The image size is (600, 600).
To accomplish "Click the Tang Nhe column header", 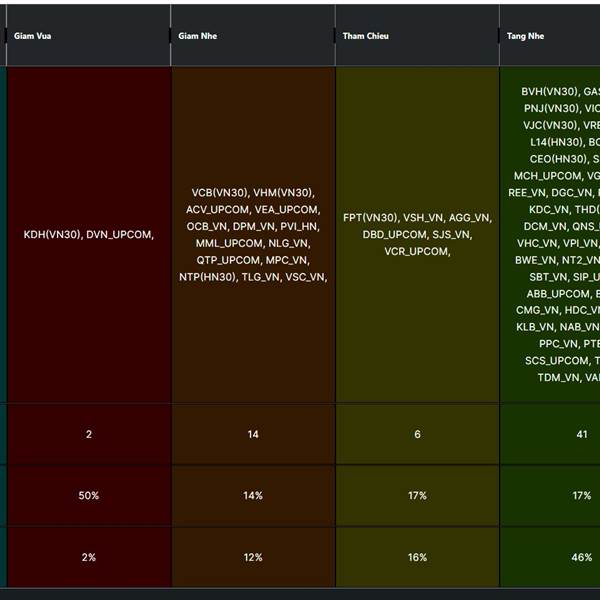I will [x=550, y=36].
